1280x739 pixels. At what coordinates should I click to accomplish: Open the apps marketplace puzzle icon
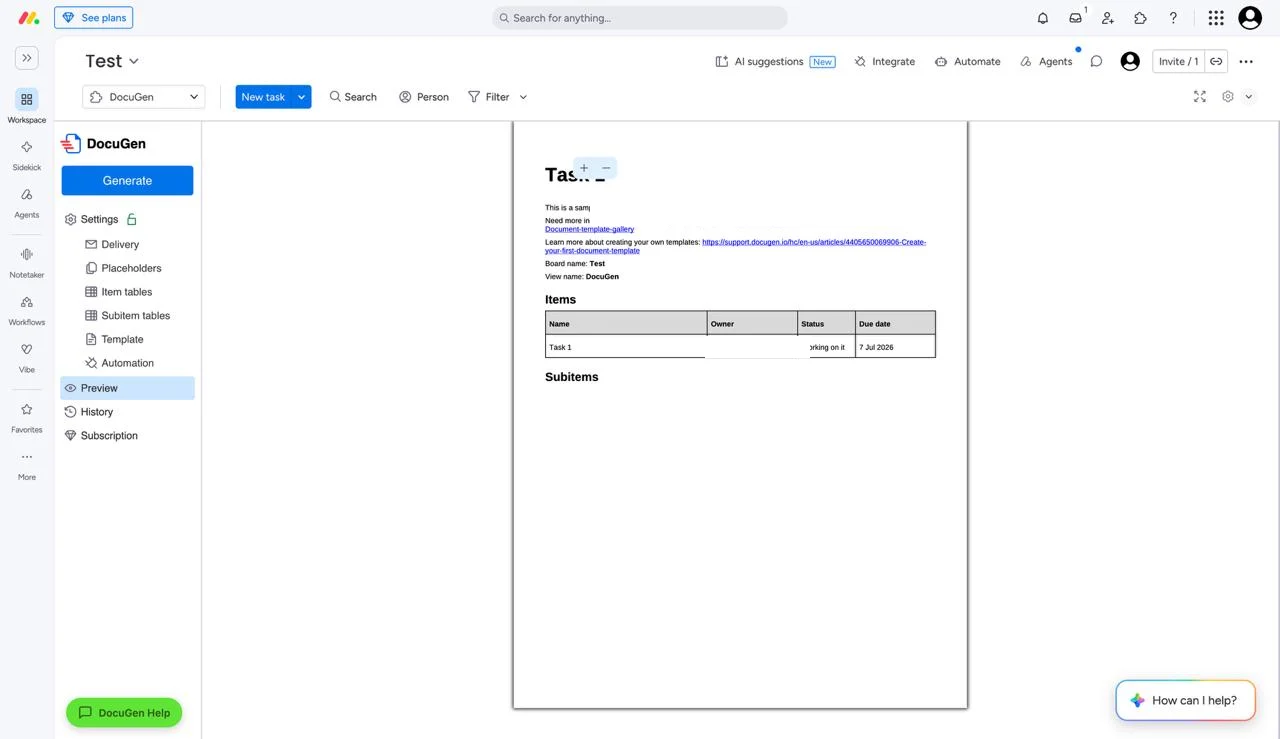tap(1140, 18)
